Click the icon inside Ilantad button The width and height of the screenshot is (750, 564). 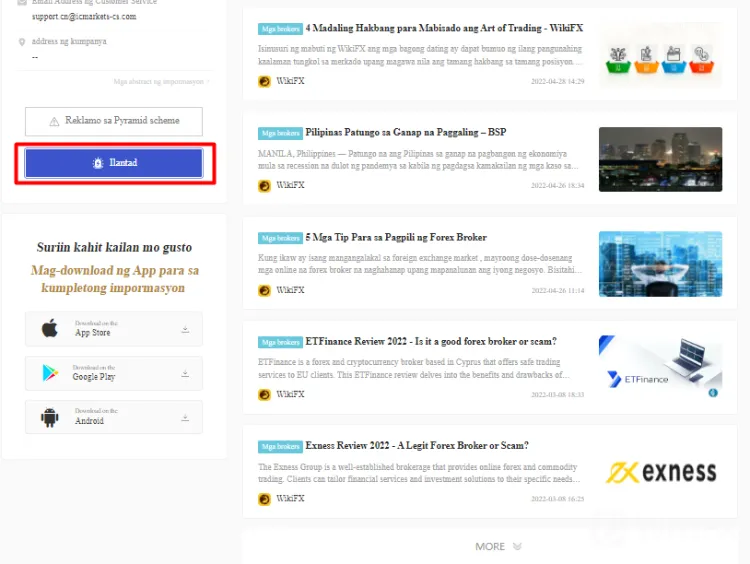[x=98, y=163]
